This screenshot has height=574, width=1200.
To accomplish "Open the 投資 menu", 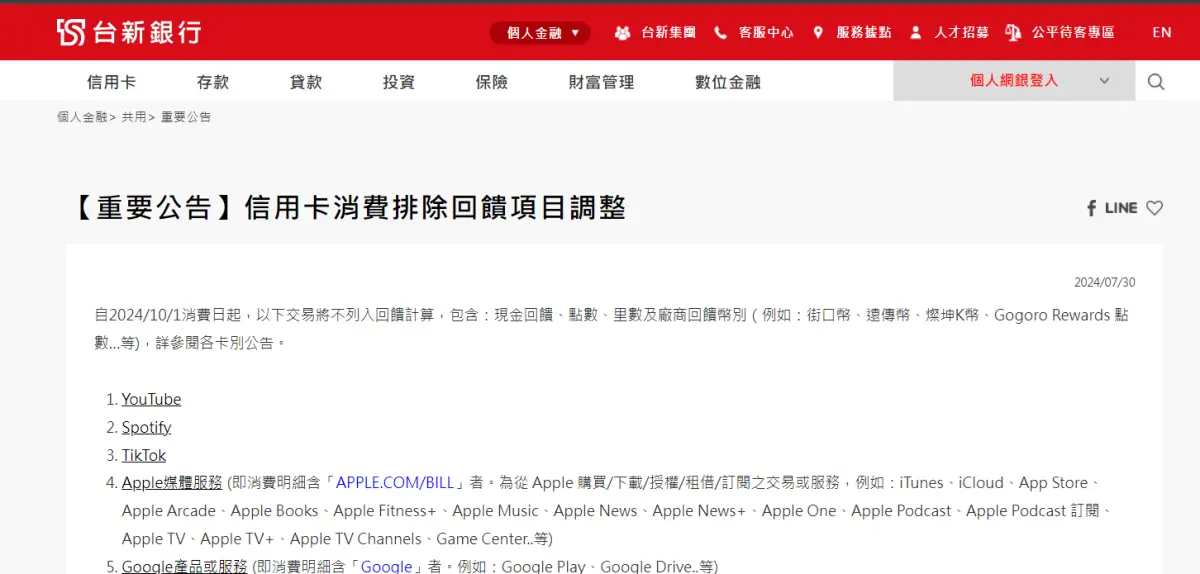I will point(399,82).
